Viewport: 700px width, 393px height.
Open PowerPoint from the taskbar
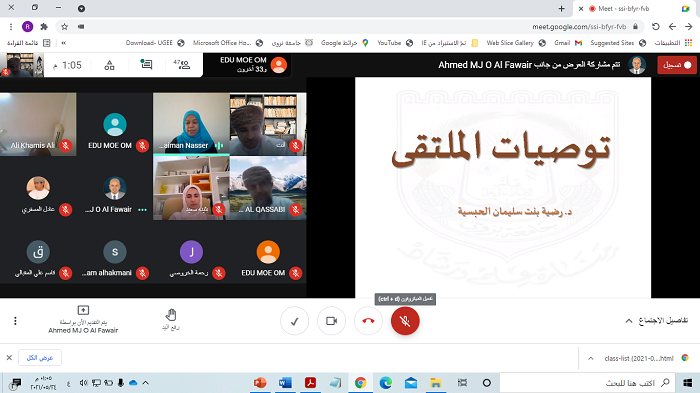point(260,383)
